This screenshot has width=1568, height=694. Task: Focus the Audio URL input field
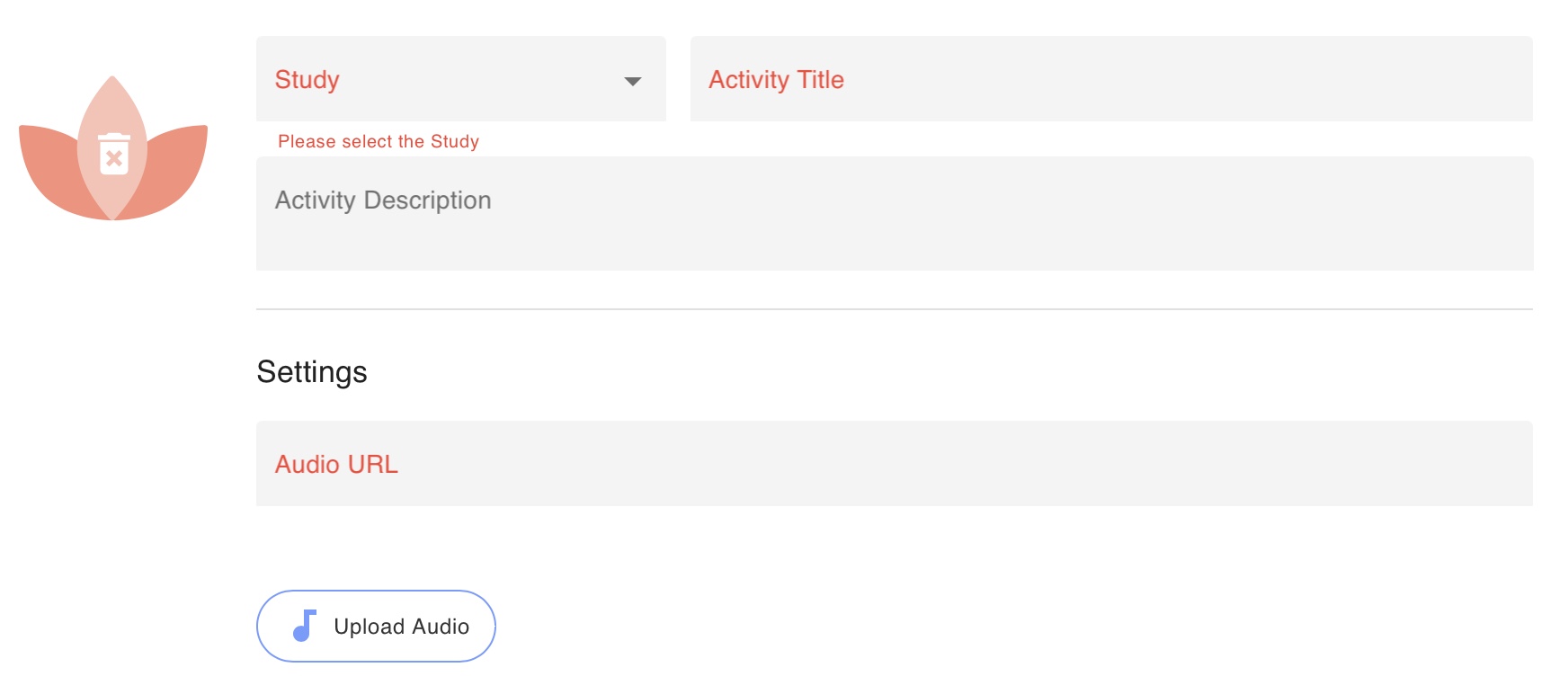[x=895, y=464]
